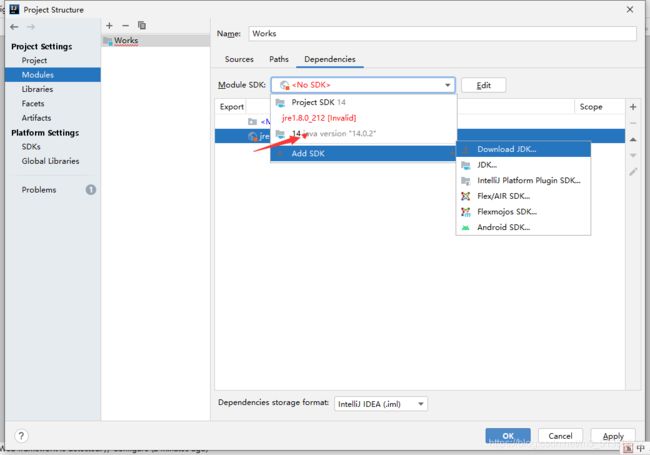Add a dependency with the plus icon beside Scope

(633, 107)
